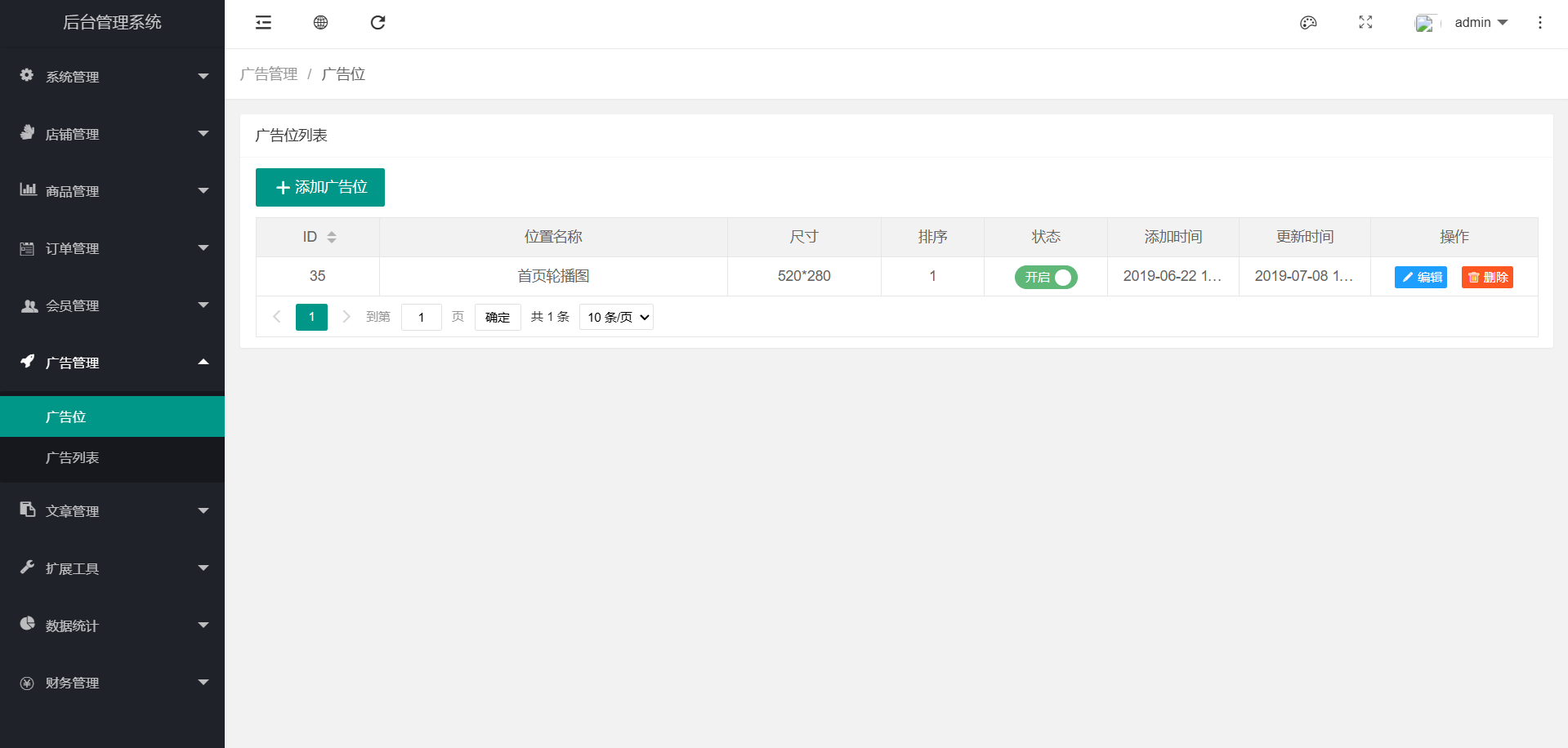Delete the 首页轮播图 row with 删除
This screenshot has height=748, width=1568.
pyautogui.click(x=1487, y=278)
